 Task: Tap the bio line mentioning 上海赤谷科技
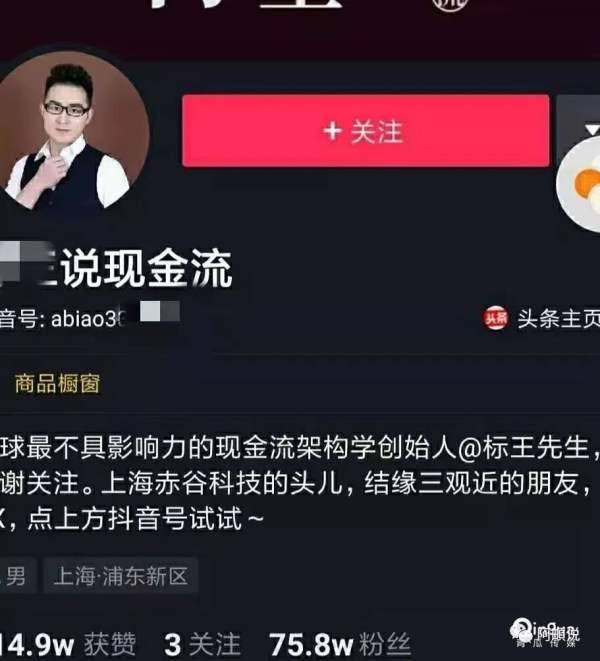pyautogui.click(x=295, y=483)
